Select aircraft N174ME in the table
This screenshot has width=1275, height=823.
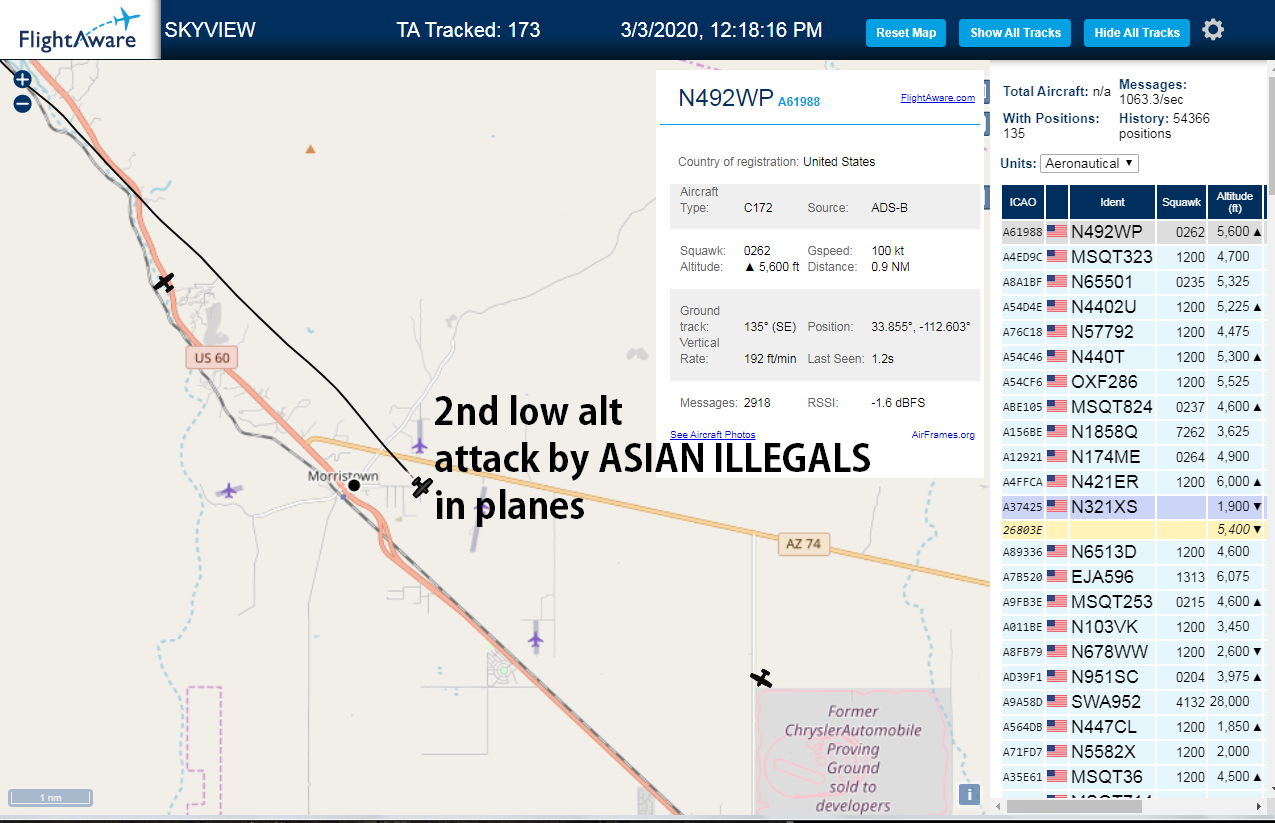[x=1133, y=457]
